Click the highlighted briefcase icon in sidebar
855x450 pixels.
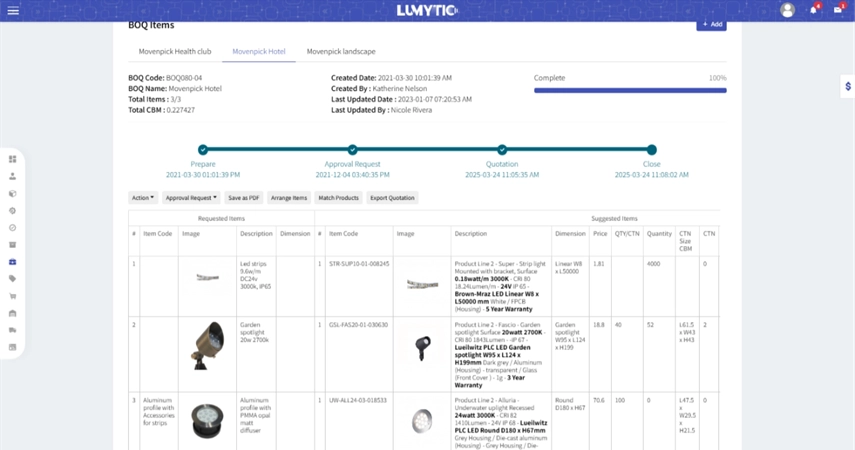point(13,262)
